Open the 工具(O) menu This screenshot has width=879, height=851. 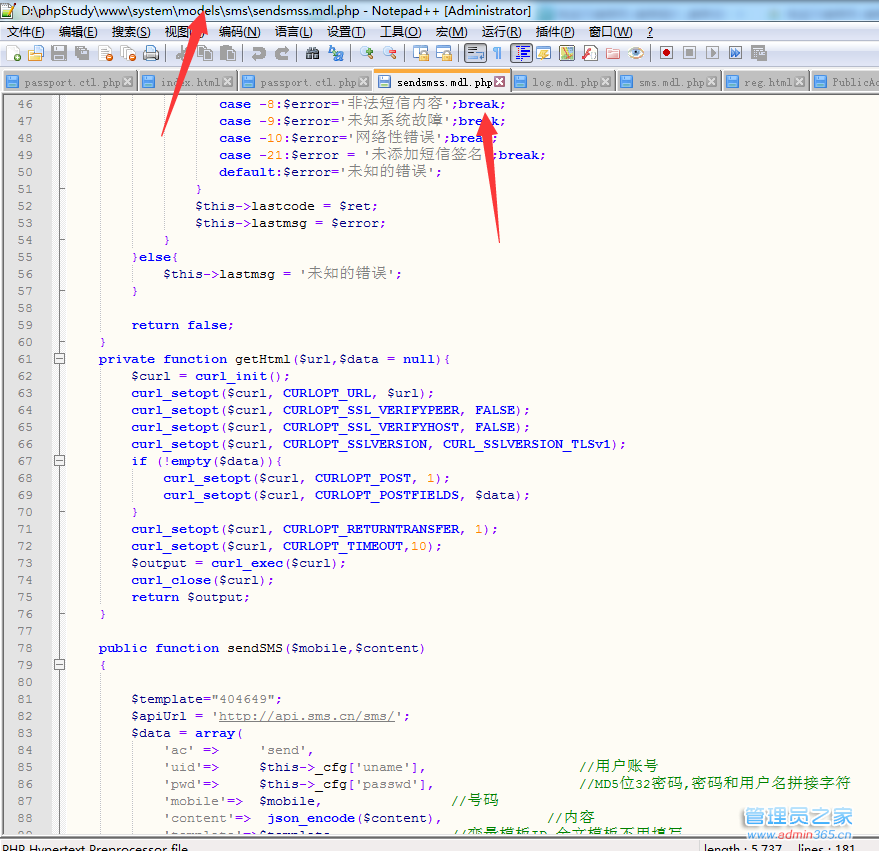(400, 32)
